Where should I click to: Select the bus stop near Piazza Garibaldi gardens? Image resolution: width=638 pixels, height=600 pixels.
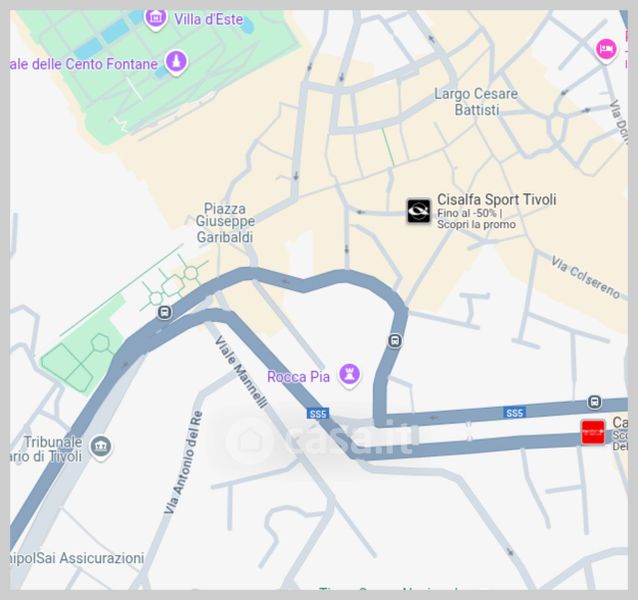(x=164, y=312)
